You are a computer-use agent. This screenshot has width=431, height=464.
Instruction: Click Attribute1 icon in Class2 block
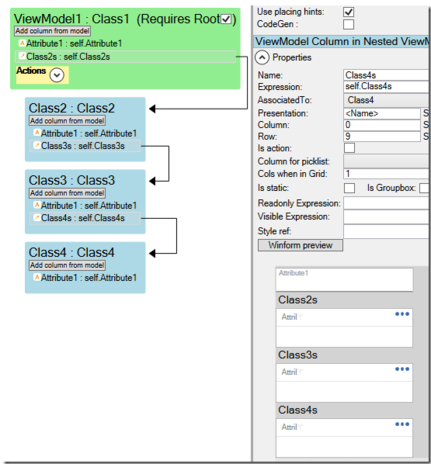[37, 133]
